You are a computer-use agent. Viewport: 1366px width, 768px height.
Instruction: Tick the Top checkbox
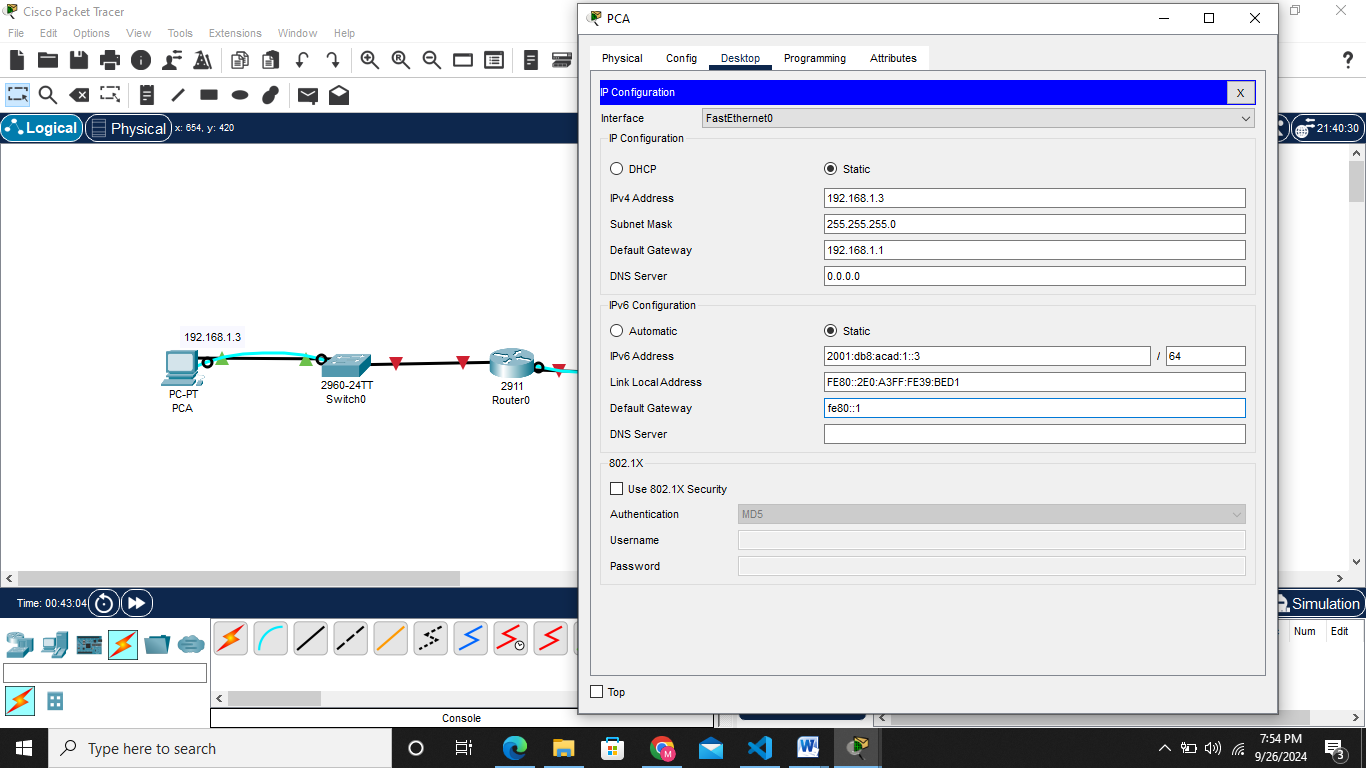click(597, 692)
